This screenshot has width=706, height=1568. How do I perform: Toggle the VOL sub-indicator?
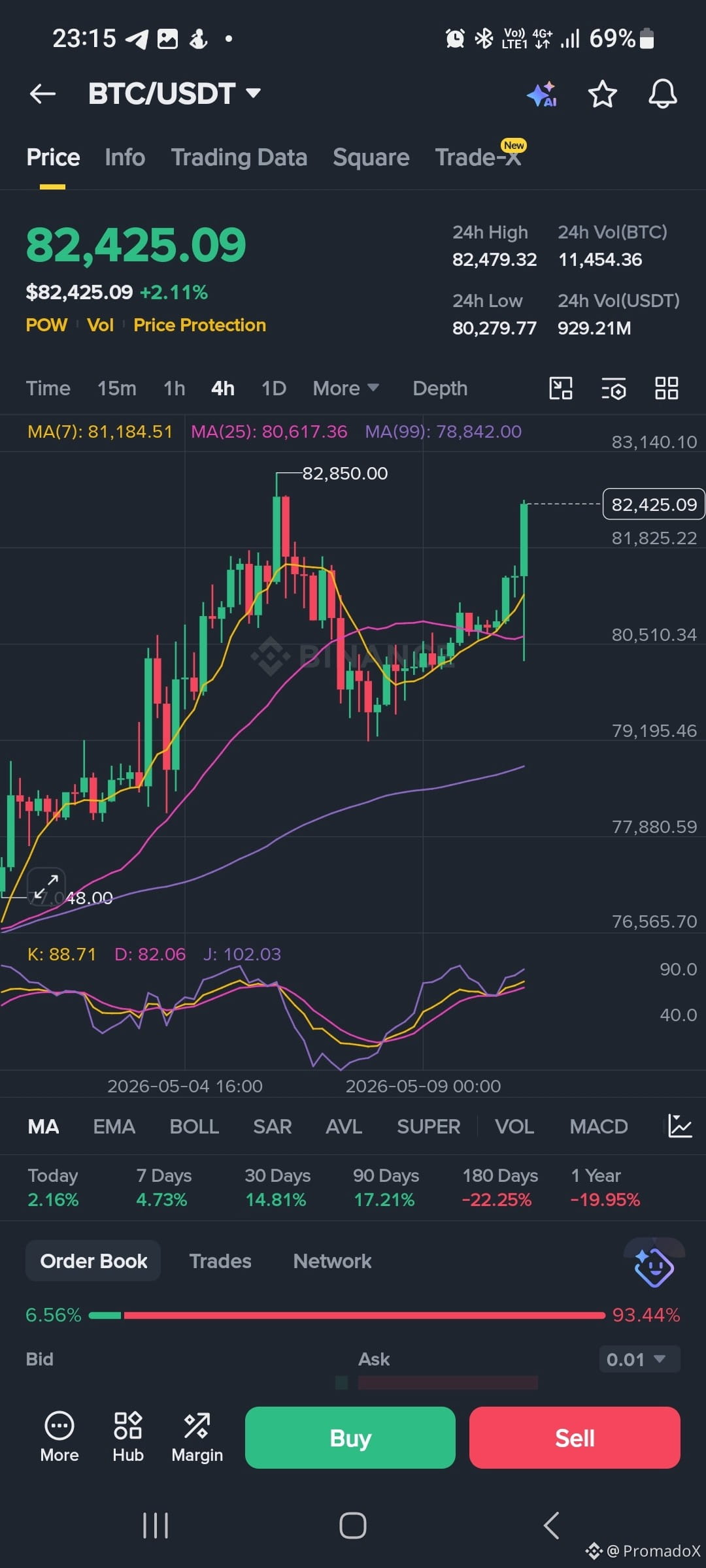(x=514, y=1126)
